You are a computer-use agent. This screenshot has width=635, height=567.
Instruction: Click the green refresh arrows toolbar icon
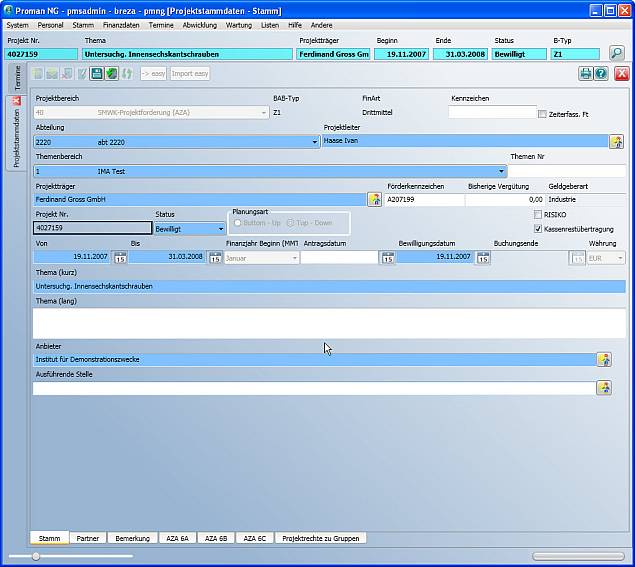point(127,74)
